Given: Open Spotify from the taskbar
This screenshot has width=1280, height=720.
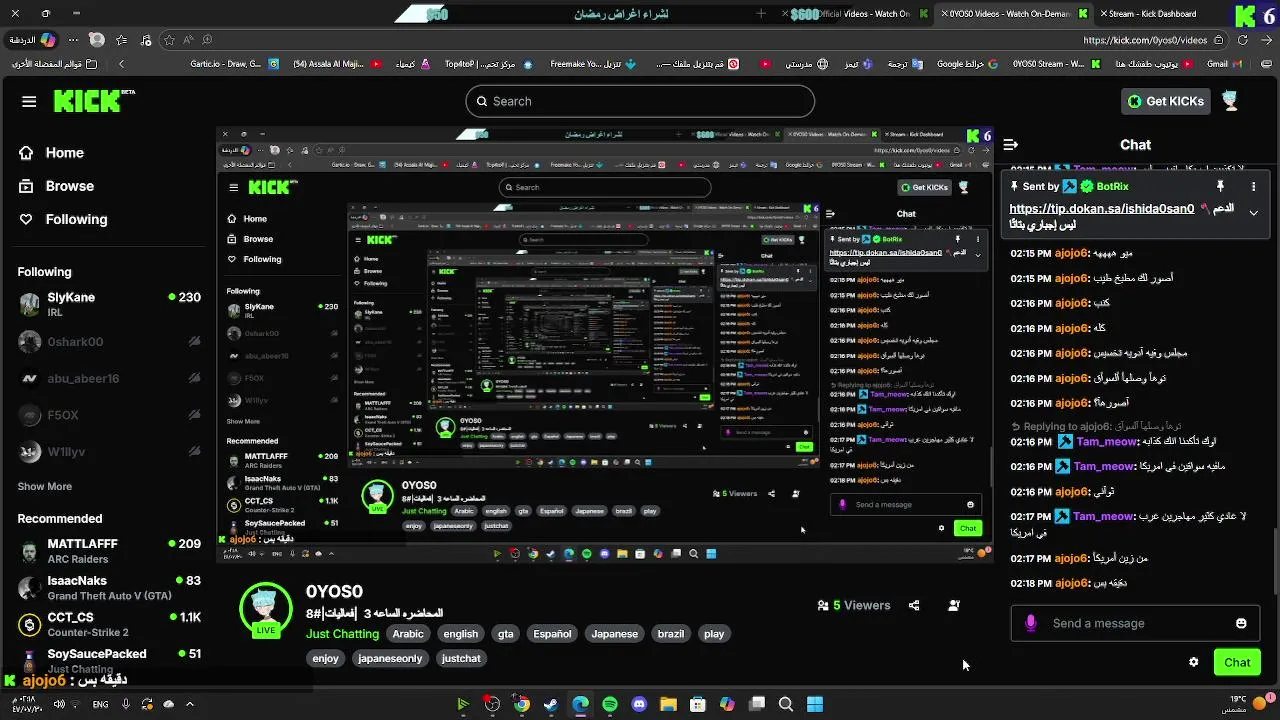Looking at the screenshot, I should (610, 704).
